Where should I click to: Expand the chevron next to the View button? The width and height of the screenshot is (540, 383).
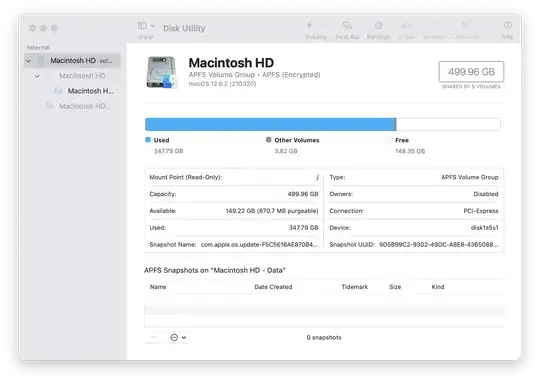coord(152,25)
